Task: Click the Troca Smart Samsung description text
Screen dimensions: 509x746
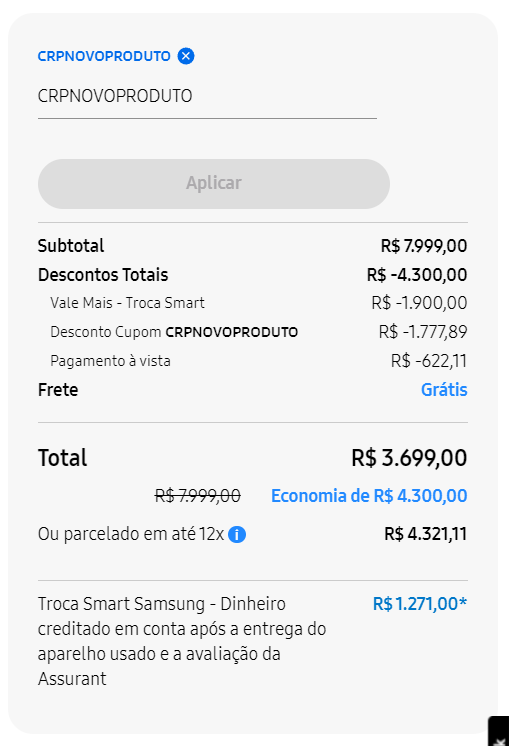Action: pyautogui.click(x=182, y=641)
